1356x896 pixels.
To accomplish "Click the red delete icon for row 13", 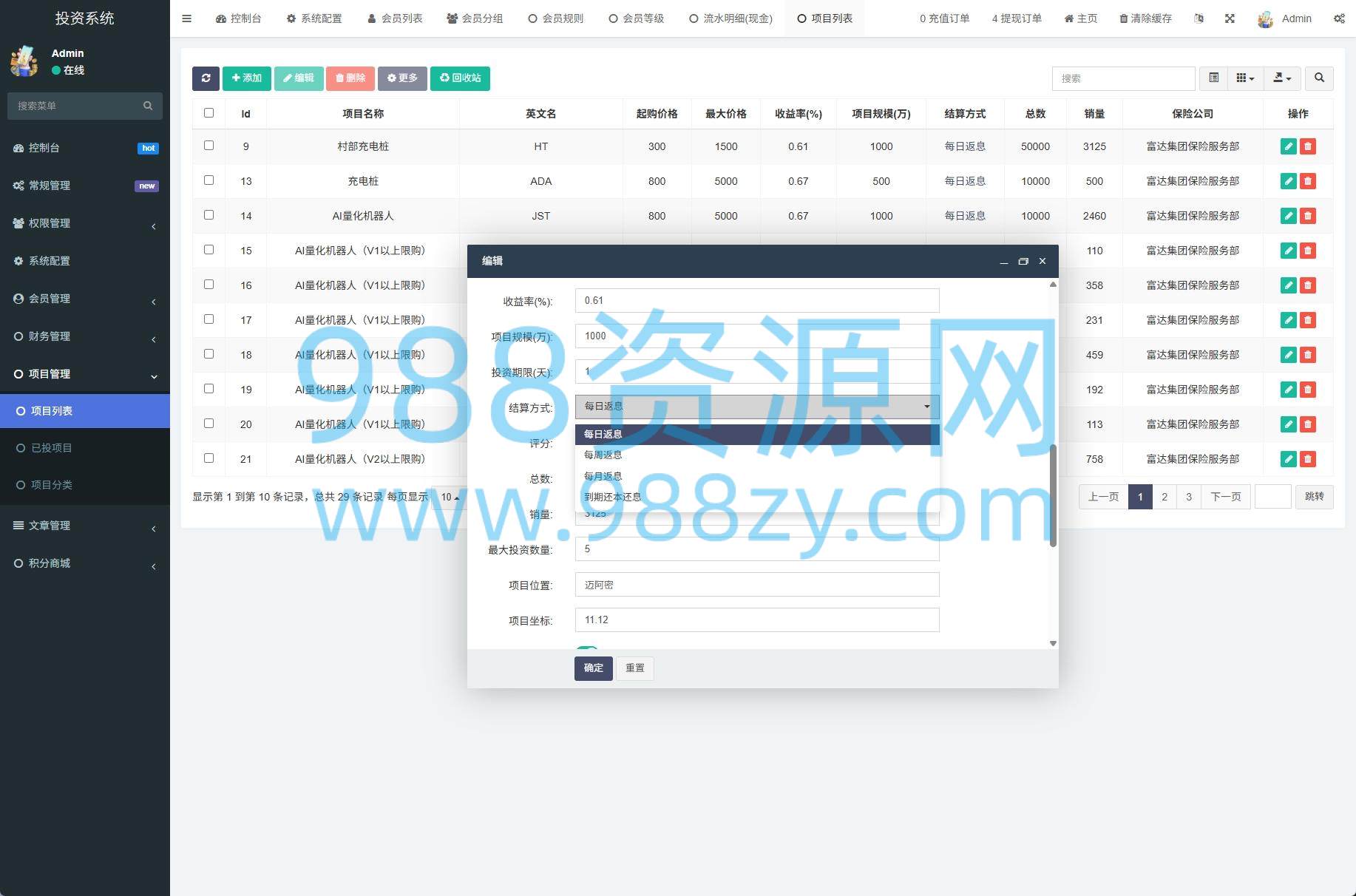I will [x=1308, y=181].
